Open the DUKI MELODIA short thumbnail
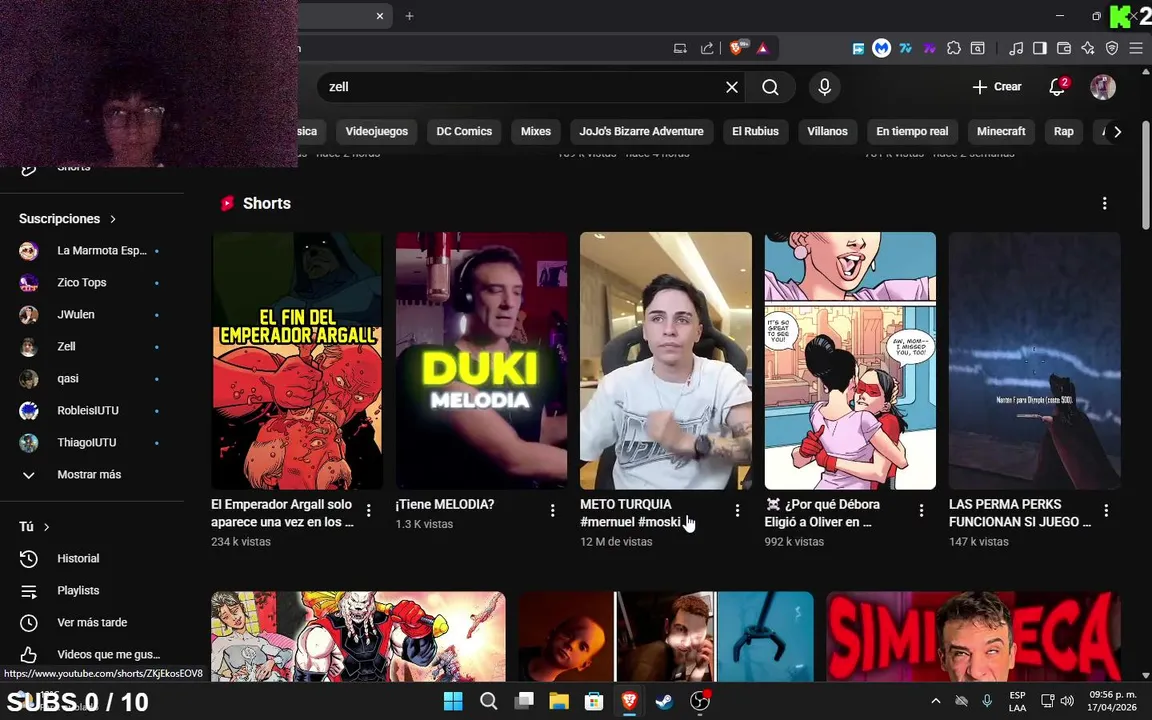Screen dimensions: 1152x720 [481, 361]
